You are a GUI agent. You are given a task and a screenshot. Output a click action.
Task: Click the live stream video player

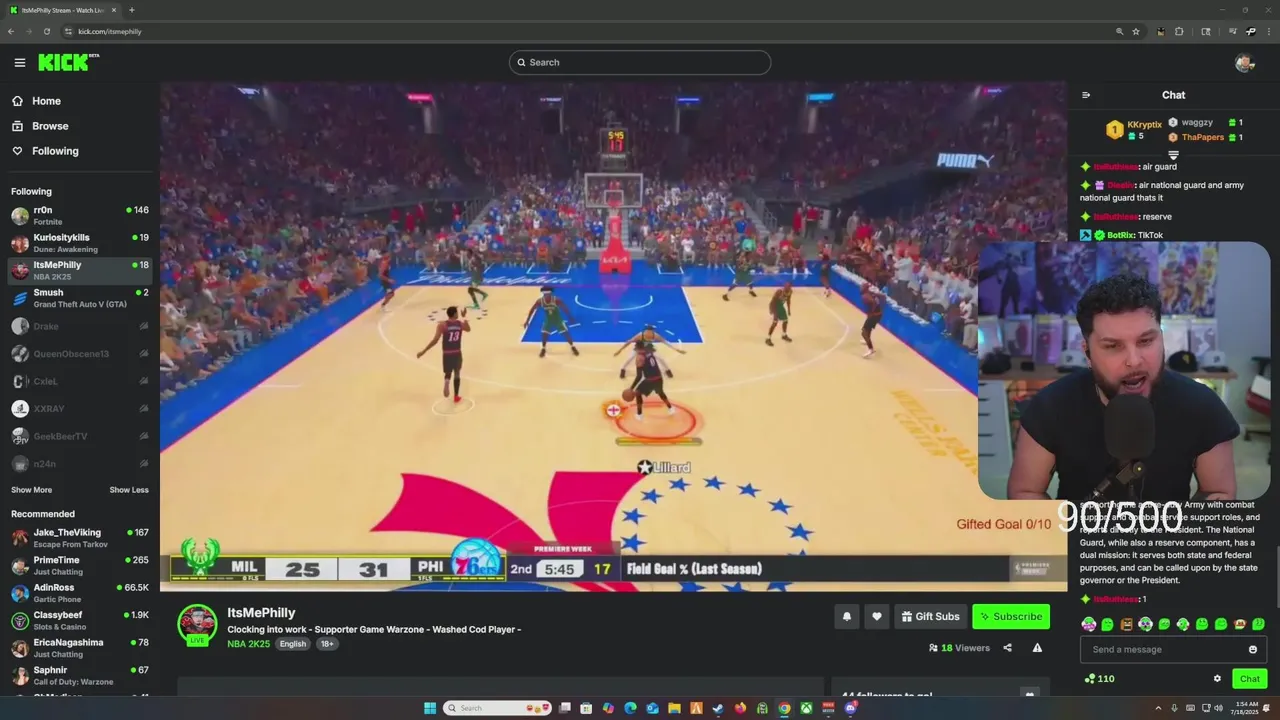(x=613, y=337)
